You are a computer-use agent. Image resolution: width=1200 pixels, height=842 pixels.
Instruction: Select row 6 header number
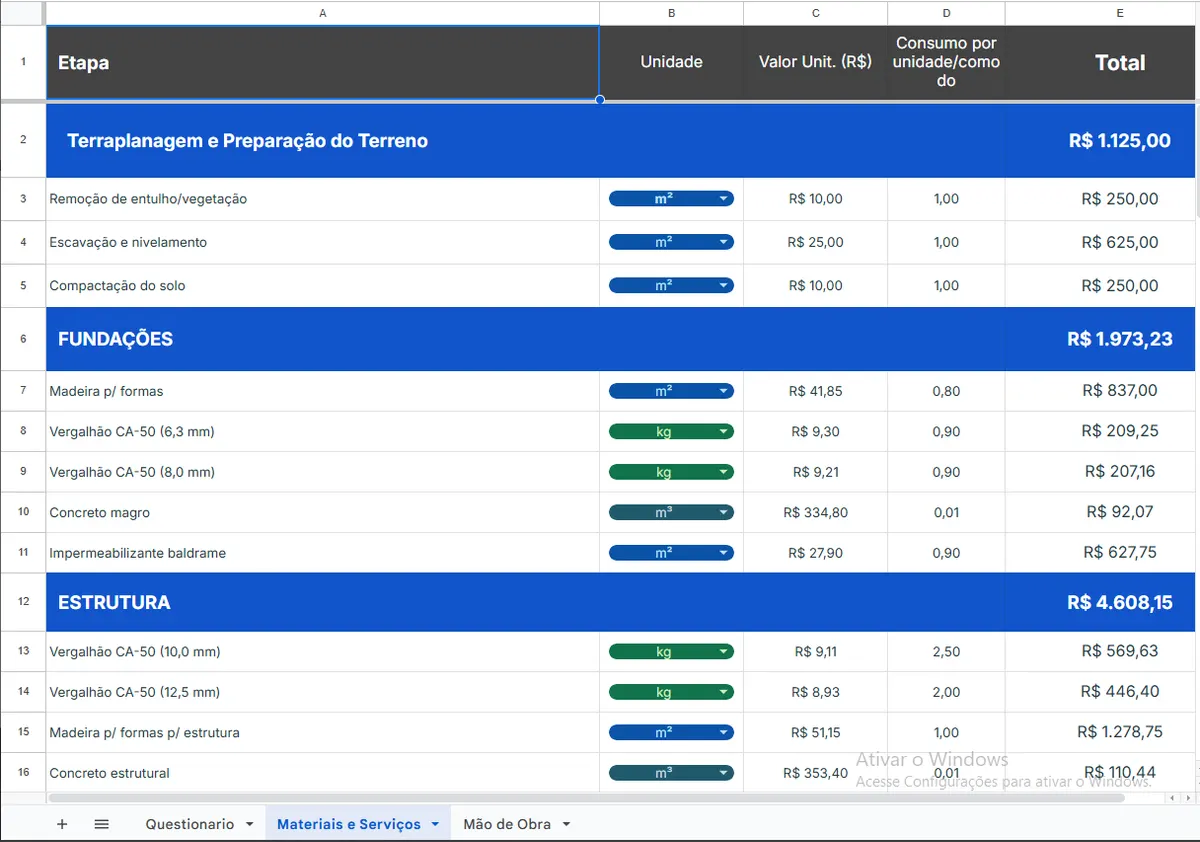pos(23,339)
